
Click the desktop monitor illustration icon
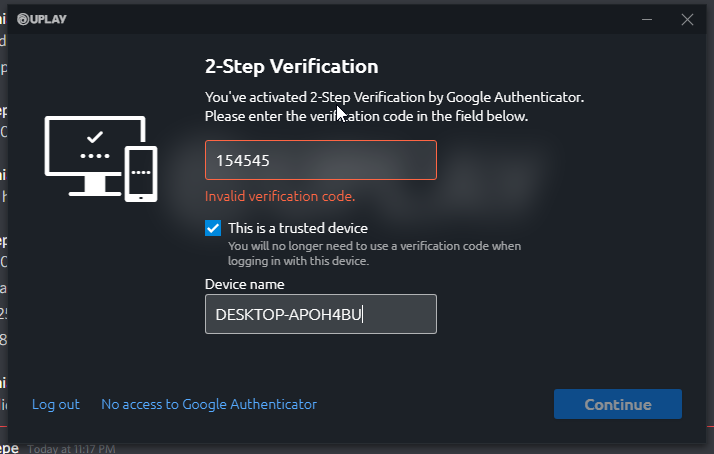94,153
